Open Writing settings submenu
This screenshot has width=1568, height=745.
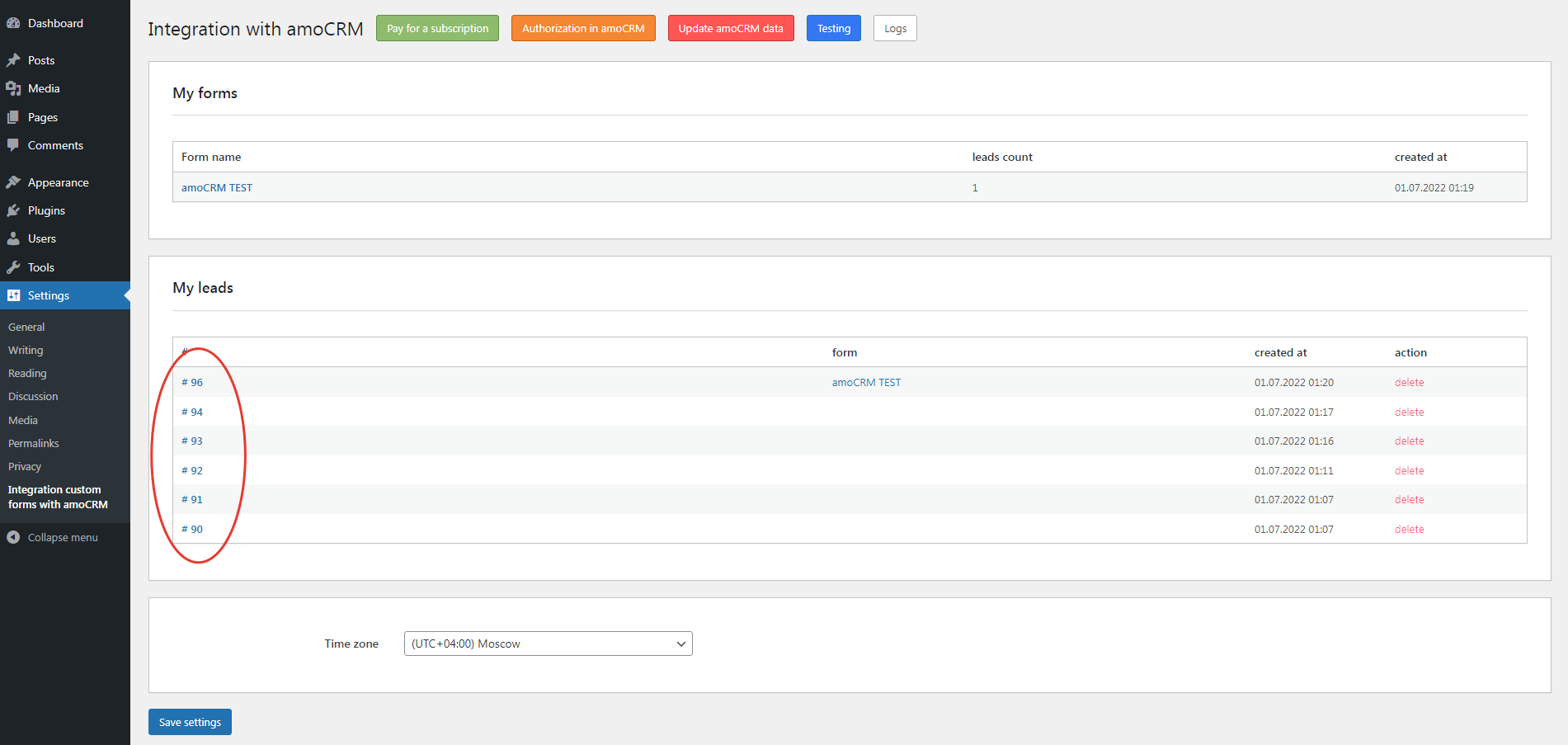point(26,350)
